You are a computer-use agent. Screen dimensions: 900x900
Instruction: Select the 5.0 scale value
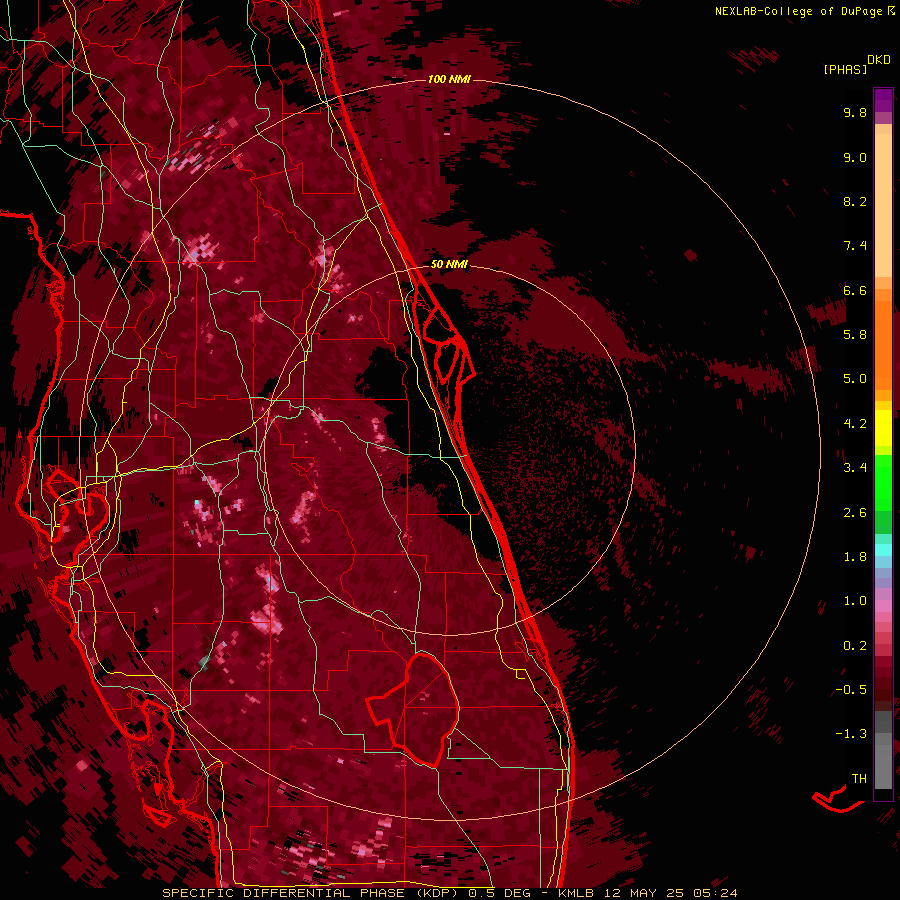tap(855, 379)
